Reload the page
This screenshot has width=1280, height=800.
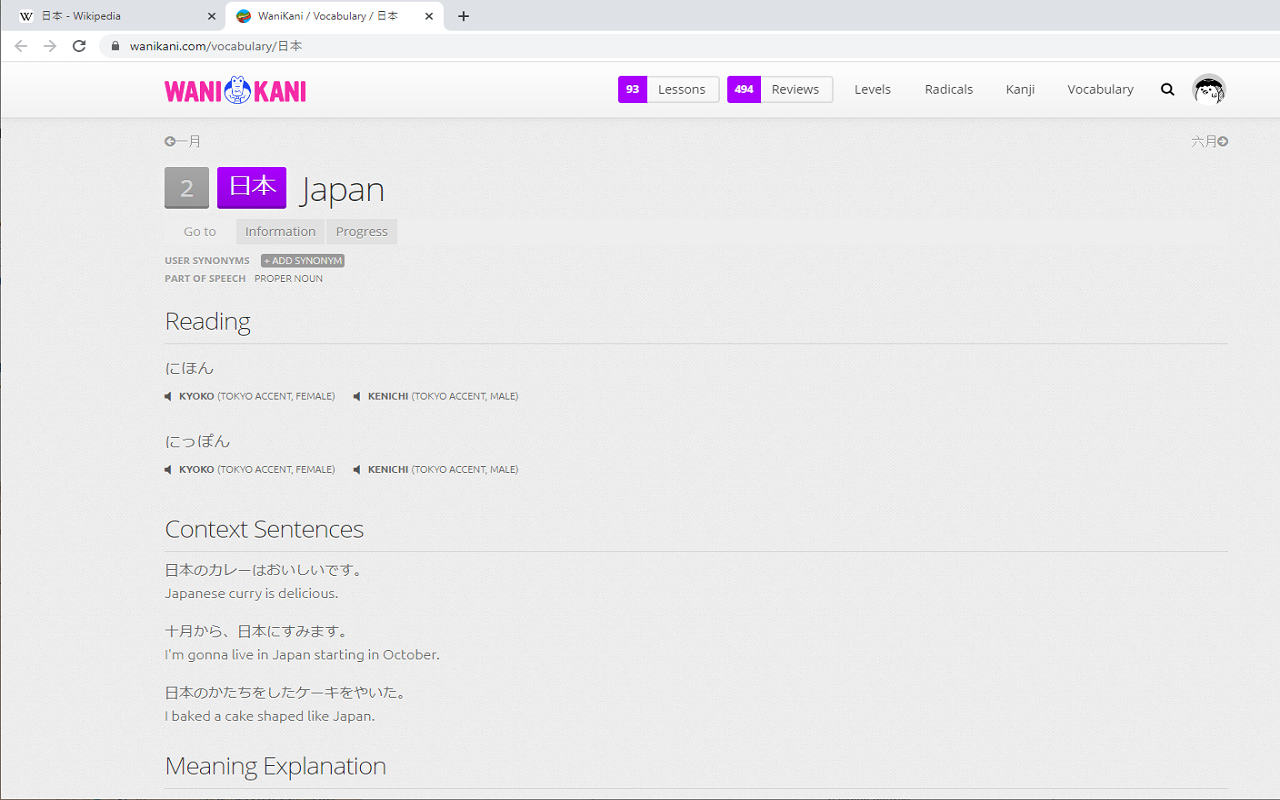tap(79, 46)
